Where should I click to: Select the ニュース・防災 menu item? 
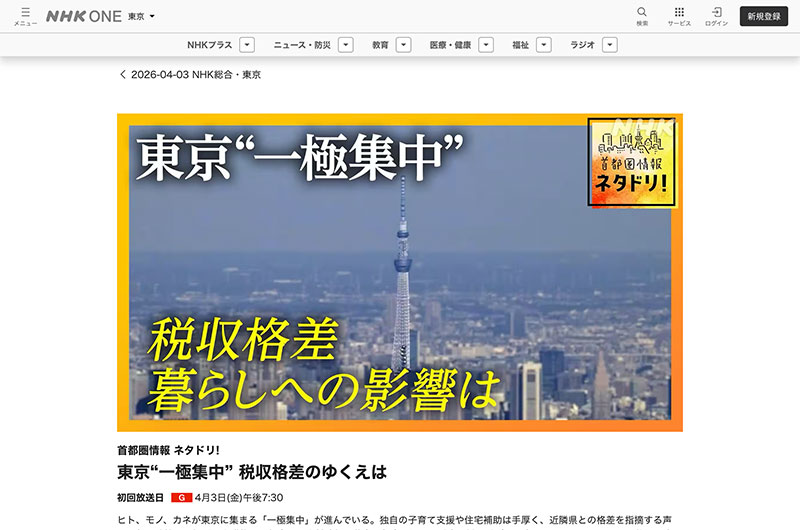302,45
